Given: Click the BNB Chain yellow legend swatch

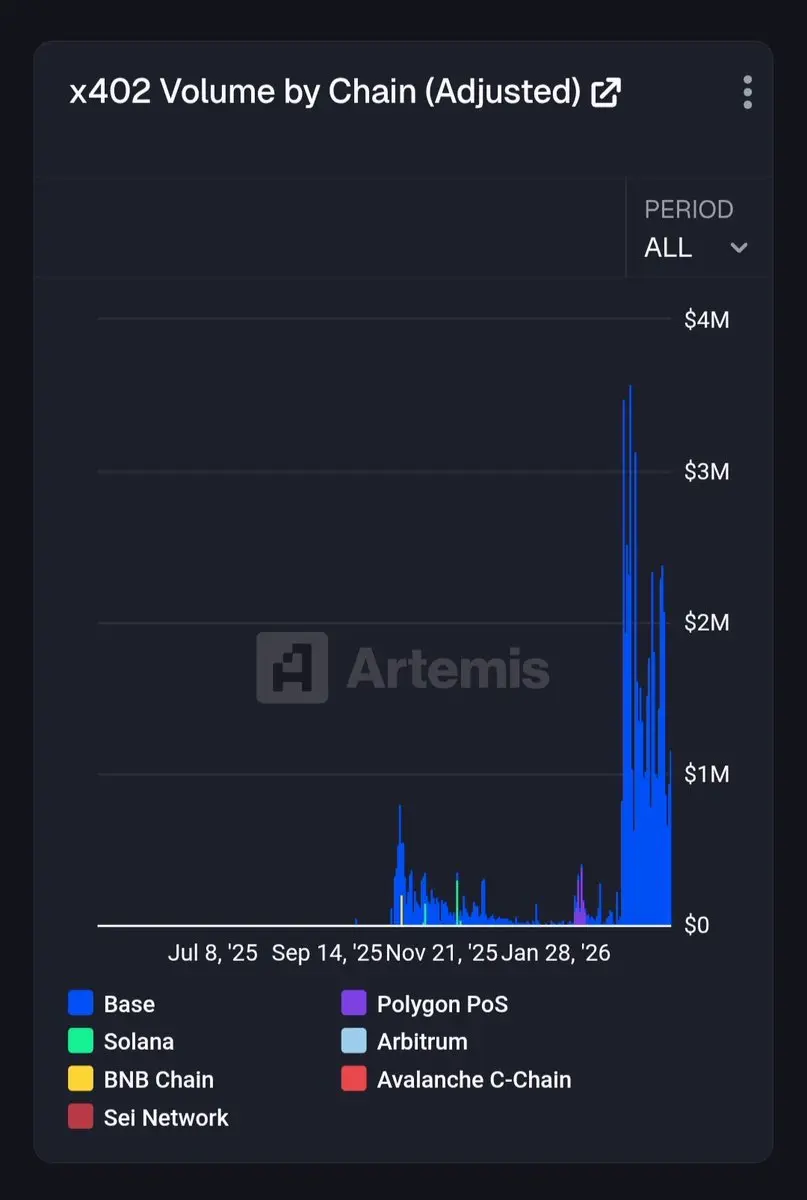Looking at the screenshot, I should [x=81, y=1079].
